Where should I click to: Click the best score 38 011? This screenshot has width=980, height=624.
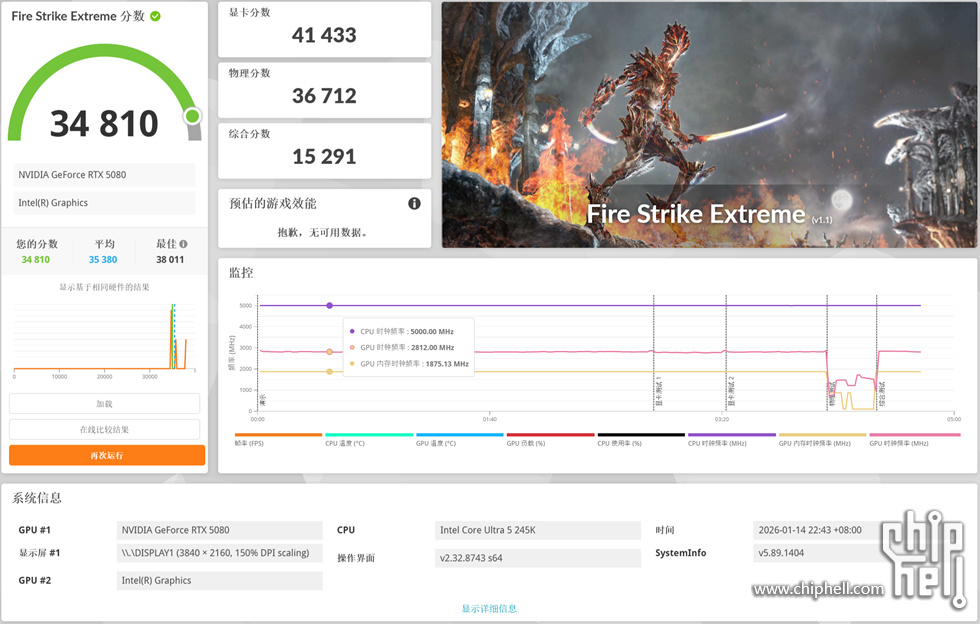[170, 259]
